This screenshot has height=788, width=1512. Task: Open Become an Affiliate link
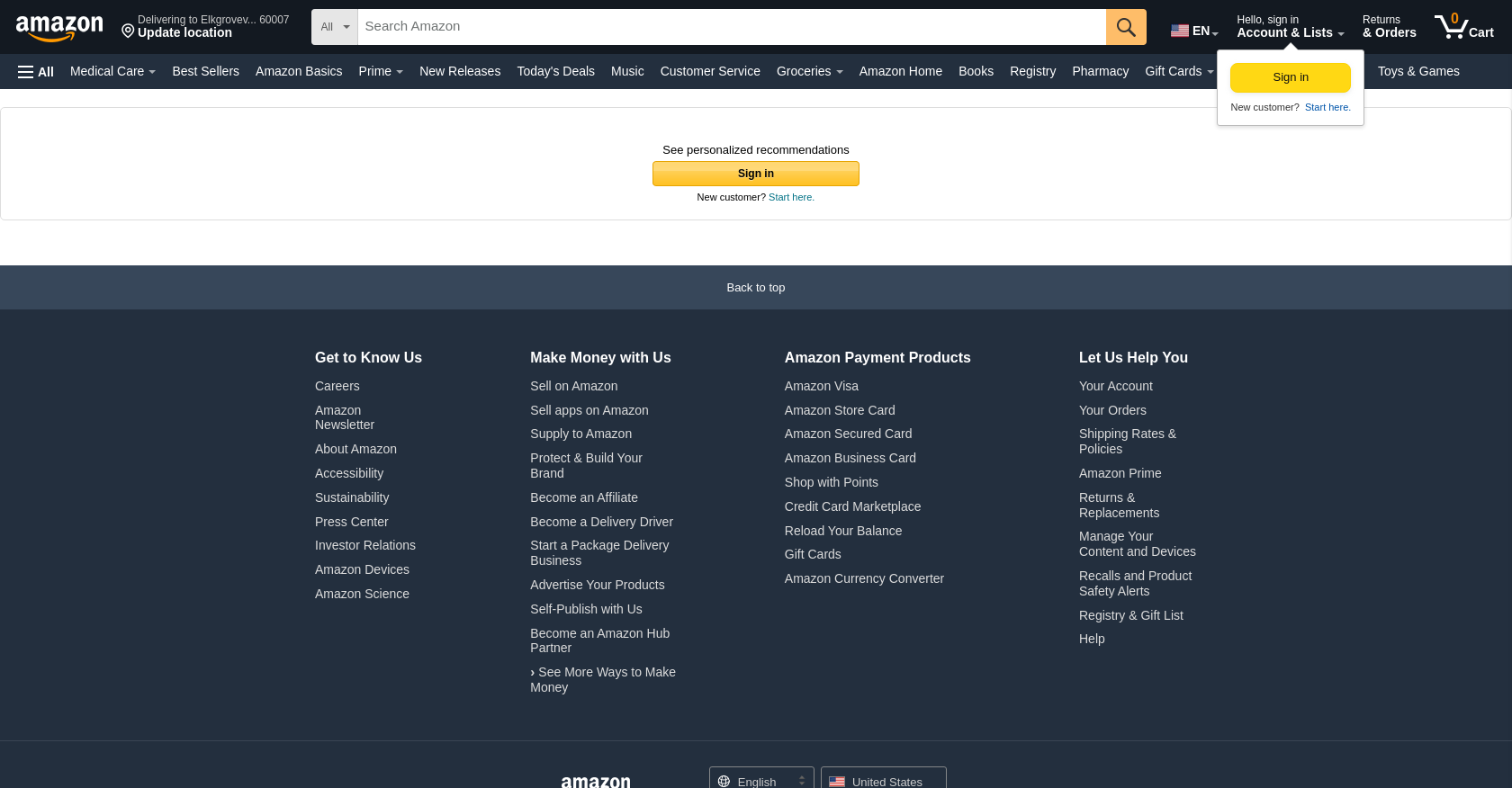(x=584, y=497)
